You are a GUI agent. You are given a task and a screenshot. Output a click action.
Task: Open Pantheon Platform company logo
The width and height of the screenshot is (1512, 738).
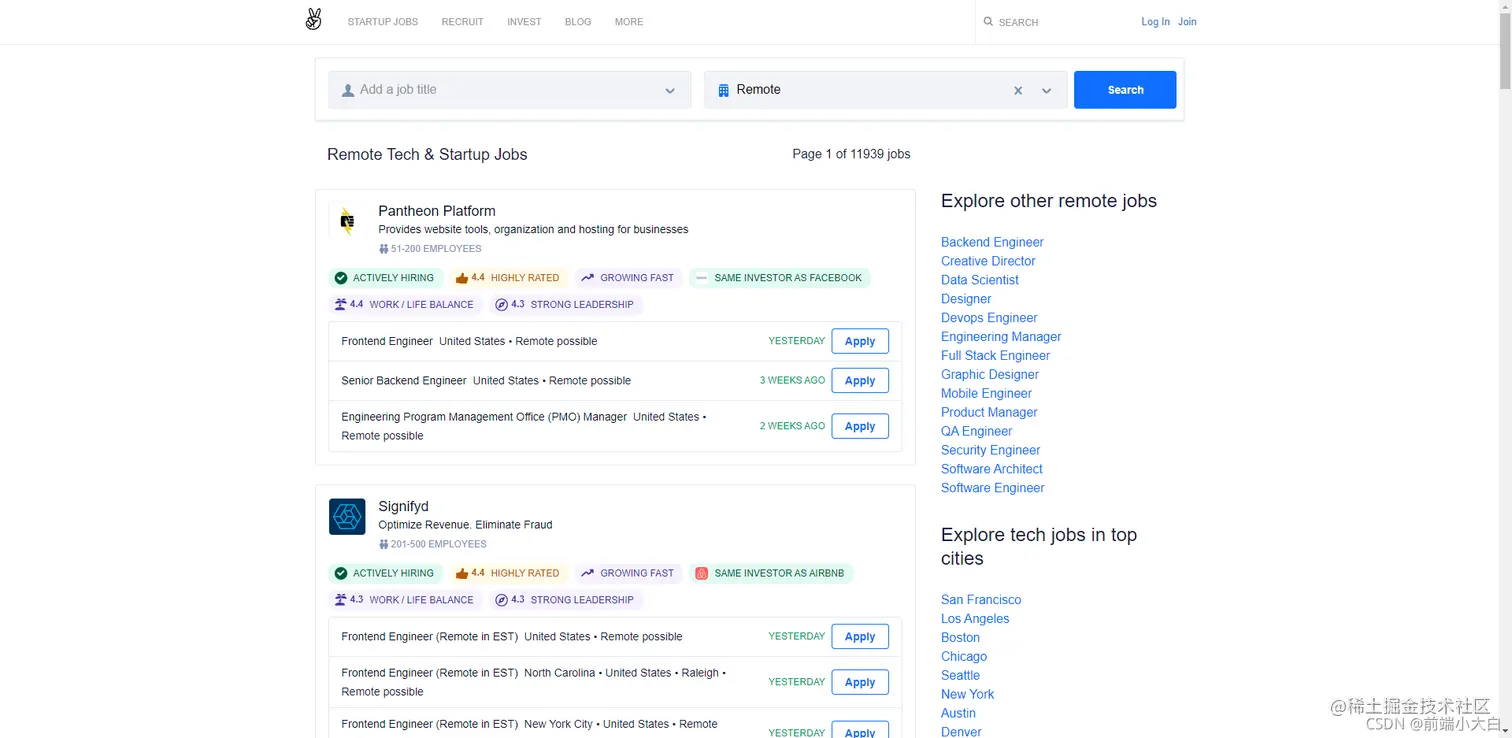point(347,220)
